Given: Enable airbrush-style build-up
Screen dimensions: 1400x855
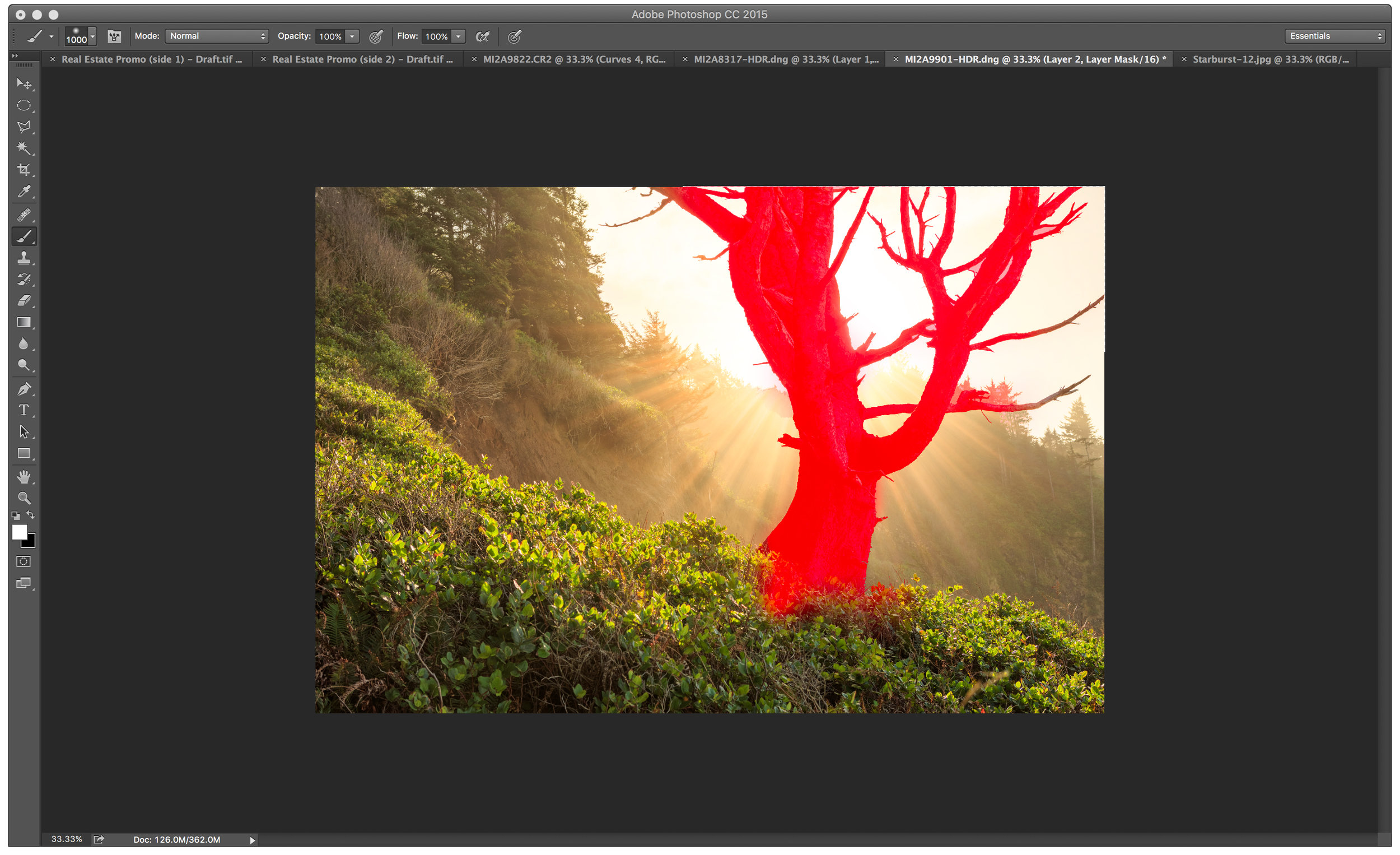Looking at the screenshot, I should 482,37.
